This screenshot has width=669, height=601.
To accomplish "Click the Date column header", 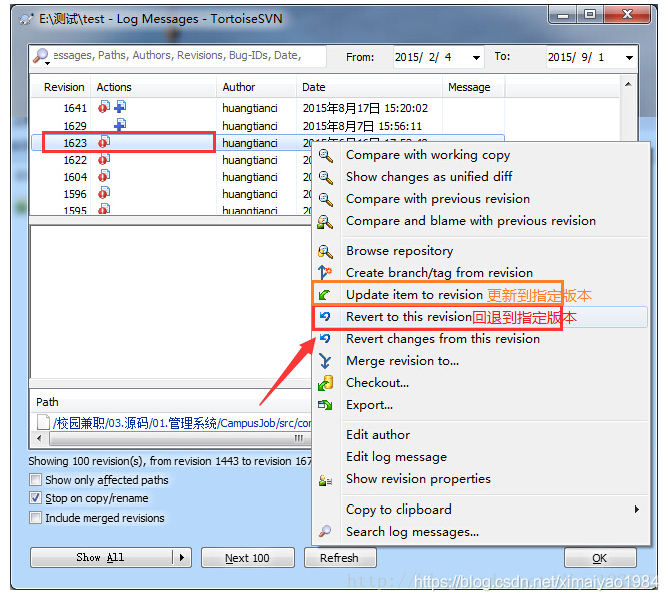I will click(x=369, y=87).
